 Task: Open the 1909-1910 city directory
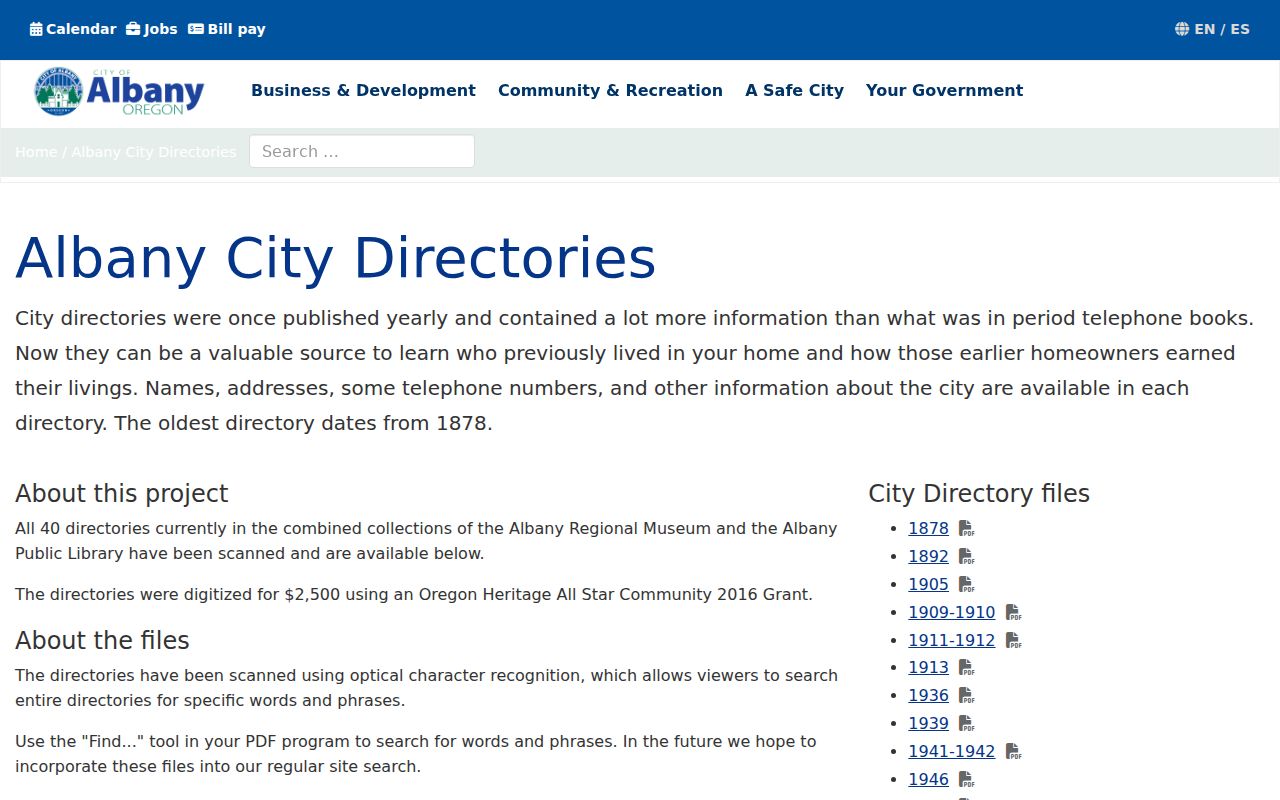pos(951,612)
